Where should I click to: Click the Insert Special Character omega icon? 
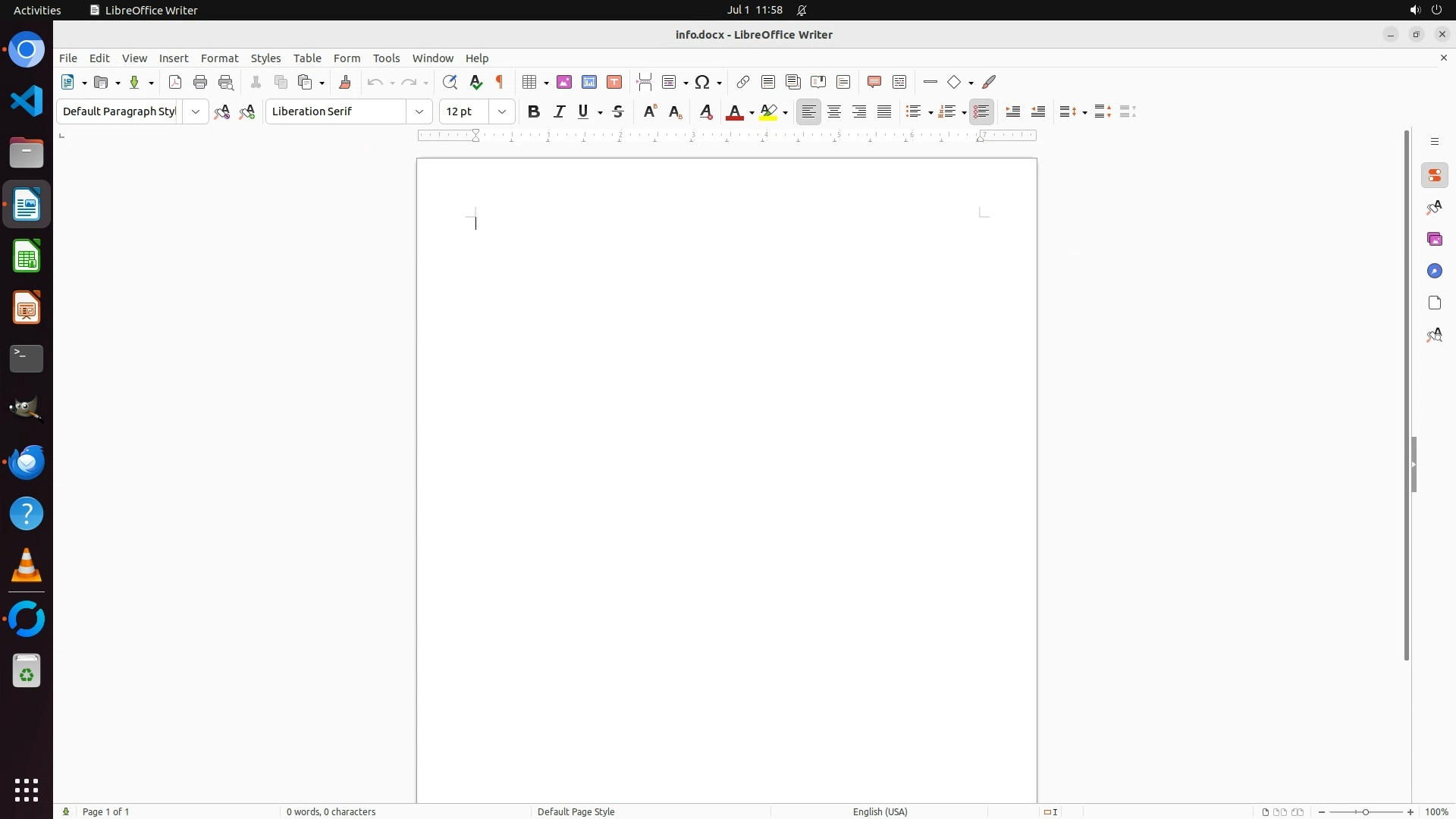[x=703, y=83]
